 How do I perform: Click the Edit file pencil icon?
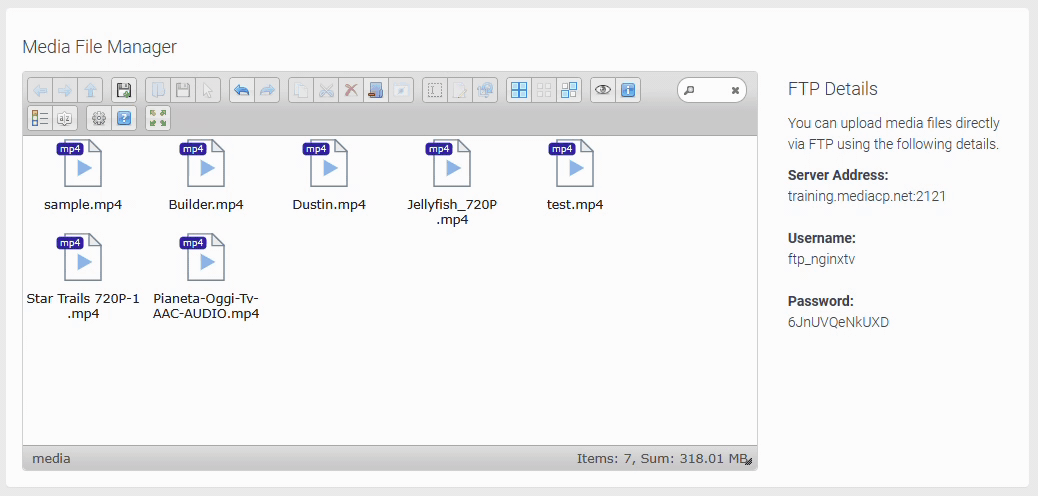(459, 90)
